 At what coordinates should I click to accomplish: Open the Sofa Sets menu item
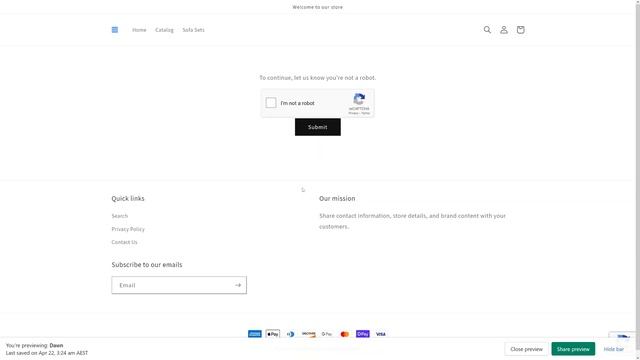tap(193, 30)
